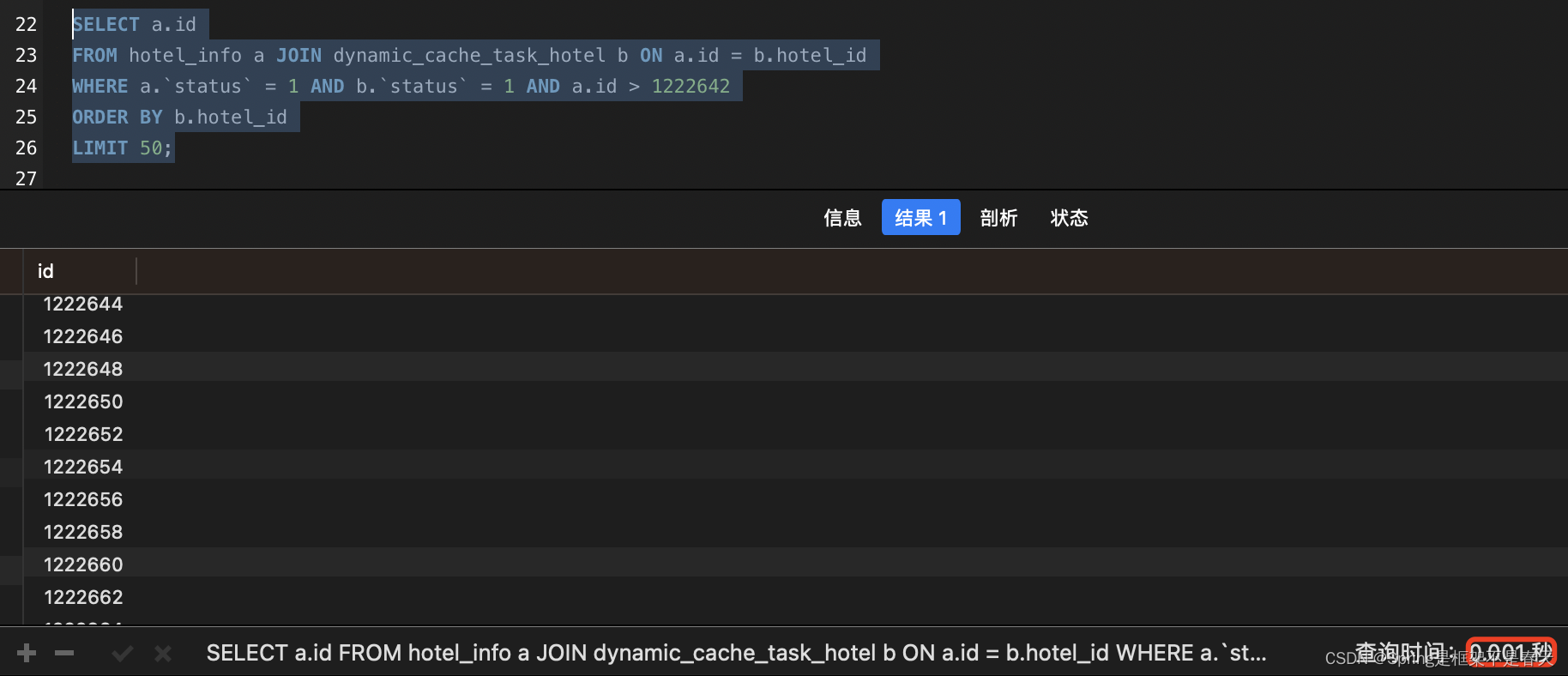Switch to the 结果 1 tab
The image size is (1568, 676).
point(920,218)
